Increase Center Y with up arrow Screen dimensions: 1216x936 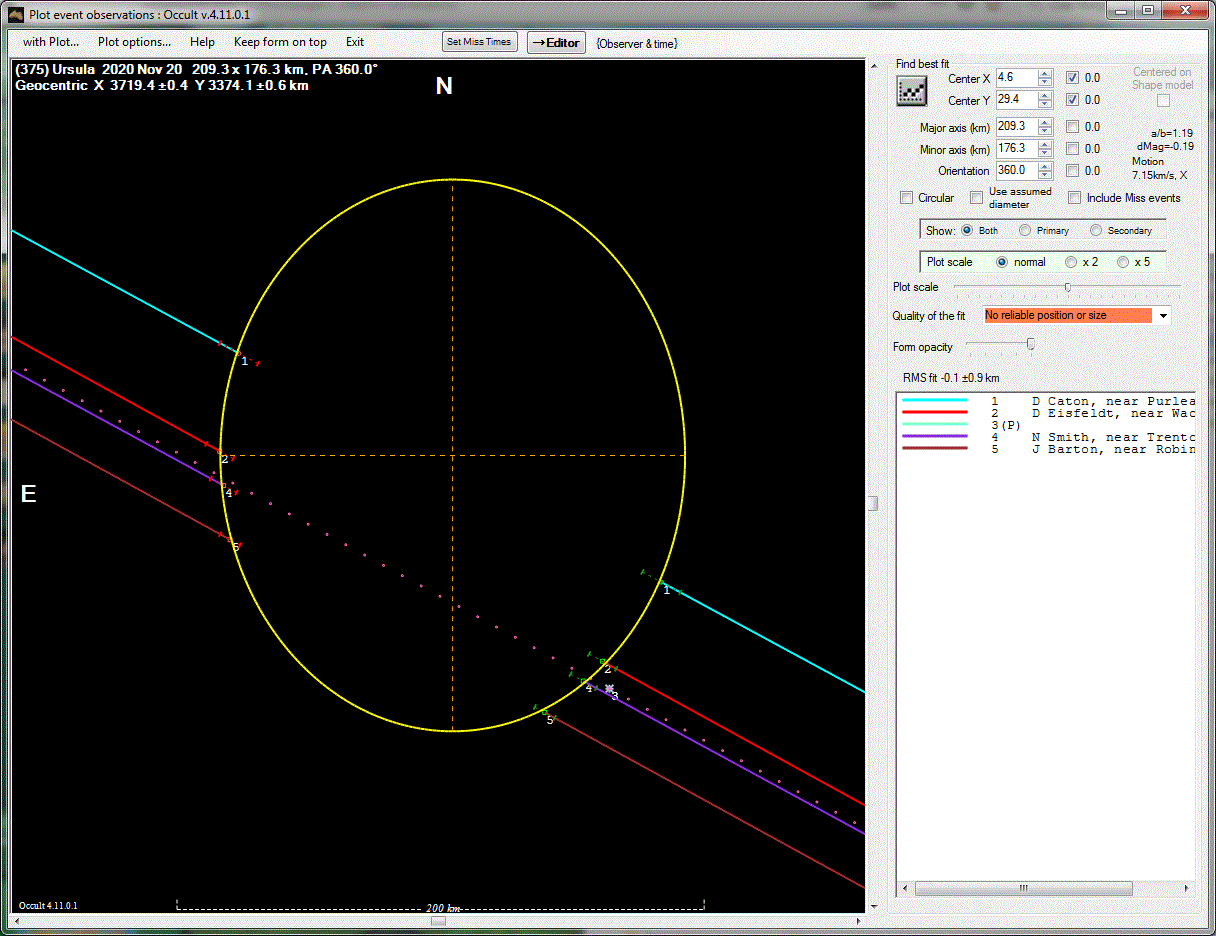(x=1045, y=96)
